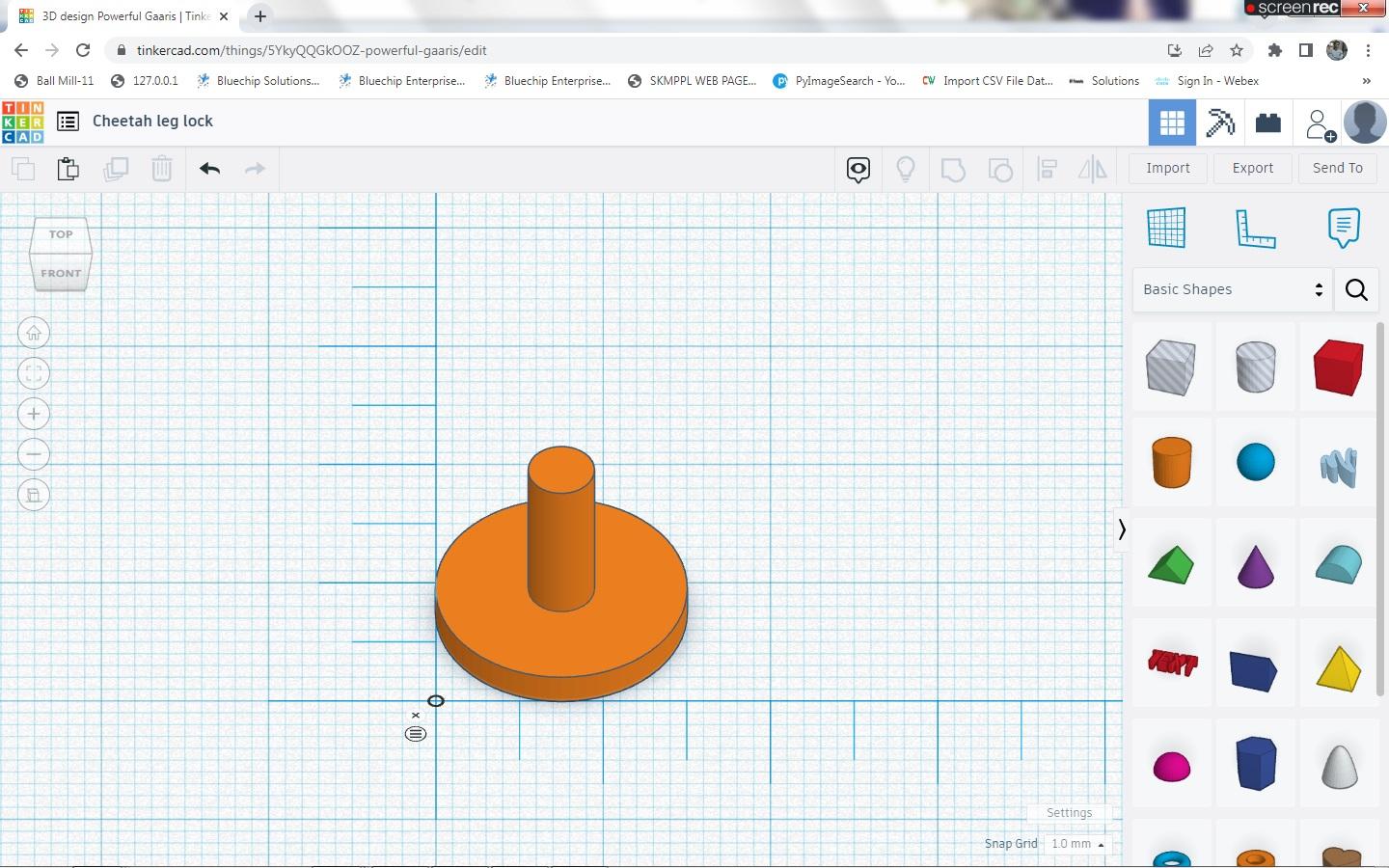Screen dimensions: 1389x868
Task: Switch to 3D design grid view
Action: tap(1172, 122)
